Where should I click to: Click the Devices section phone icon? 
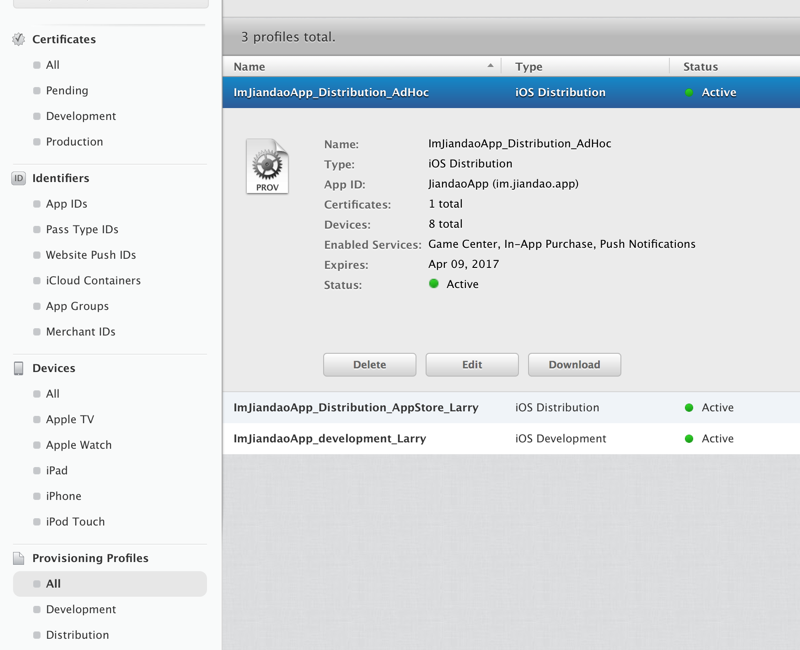[x=18, y=368]
